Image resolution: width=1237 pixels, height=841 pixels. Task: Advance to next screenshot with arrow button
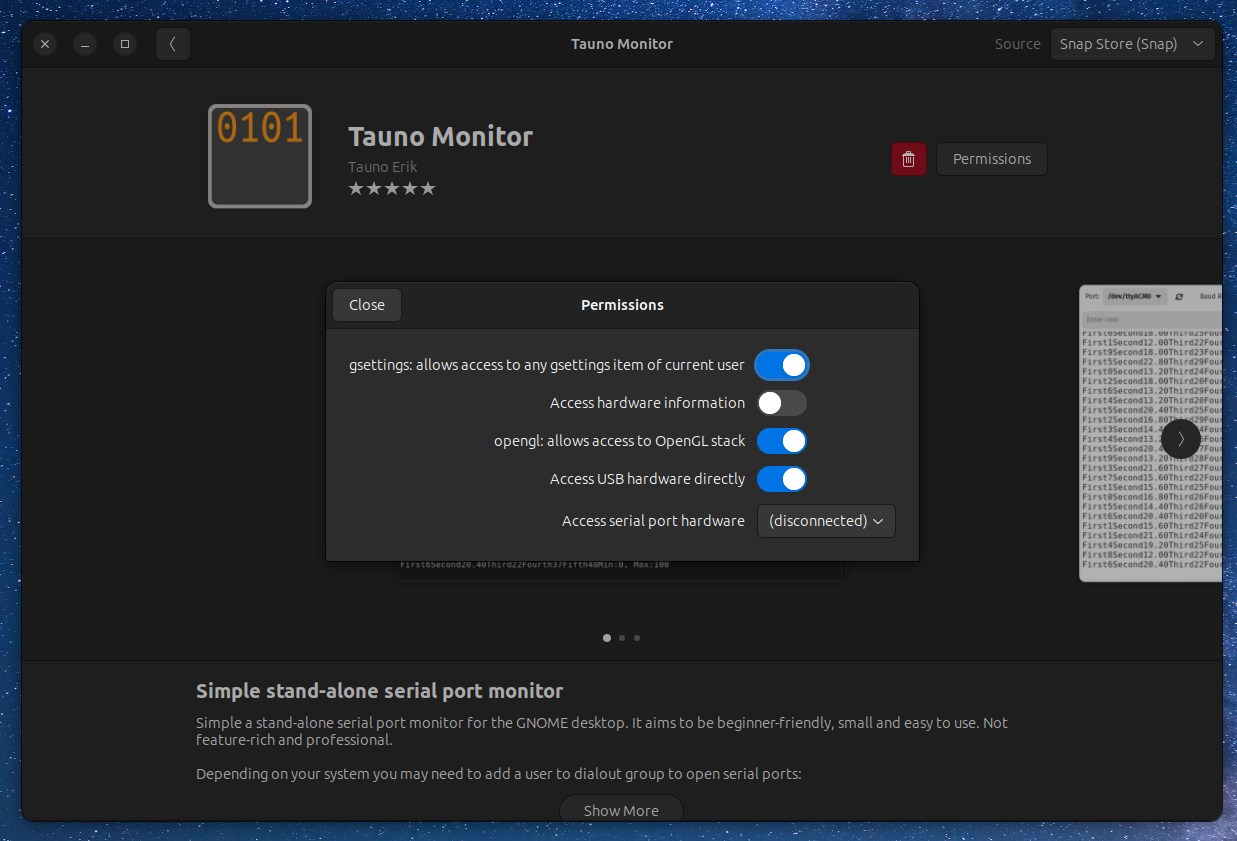click(x=1180, y=439)
